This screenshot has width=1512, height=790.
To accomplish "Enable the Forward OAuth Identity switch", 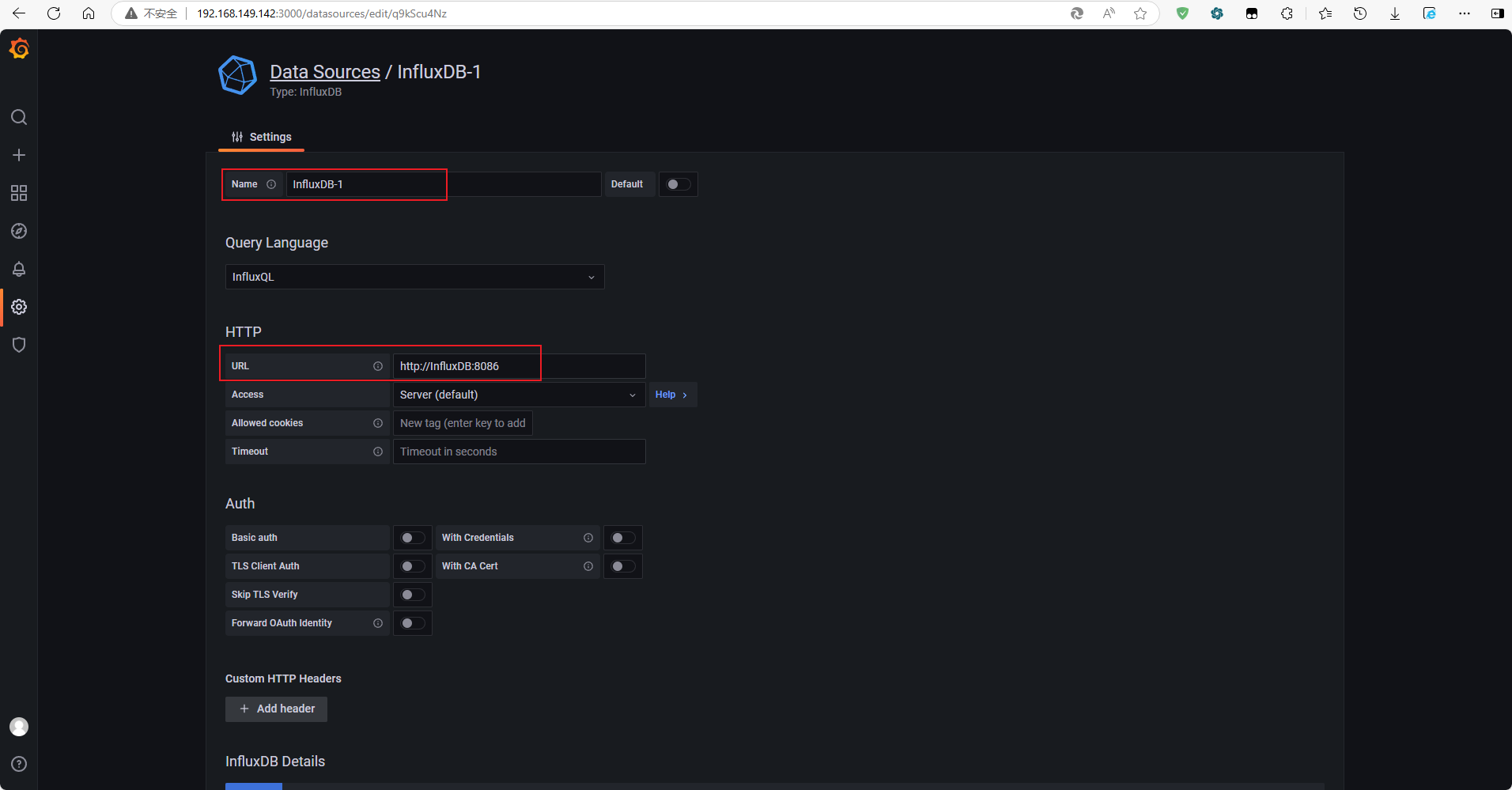I will tap(413, 623).
